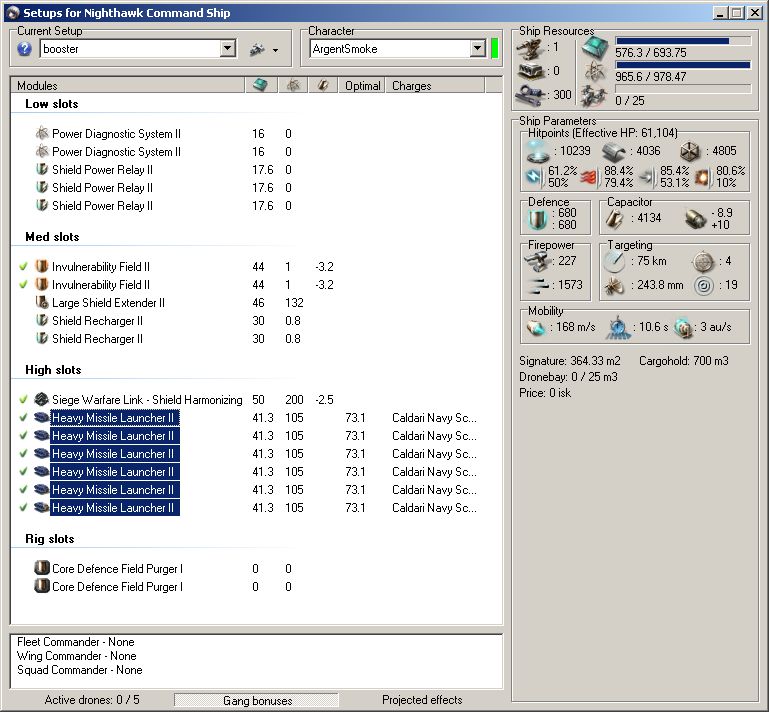769x712 pixels.
Task: Click the Rig slots section heading
Action: [x=50, y=539]
